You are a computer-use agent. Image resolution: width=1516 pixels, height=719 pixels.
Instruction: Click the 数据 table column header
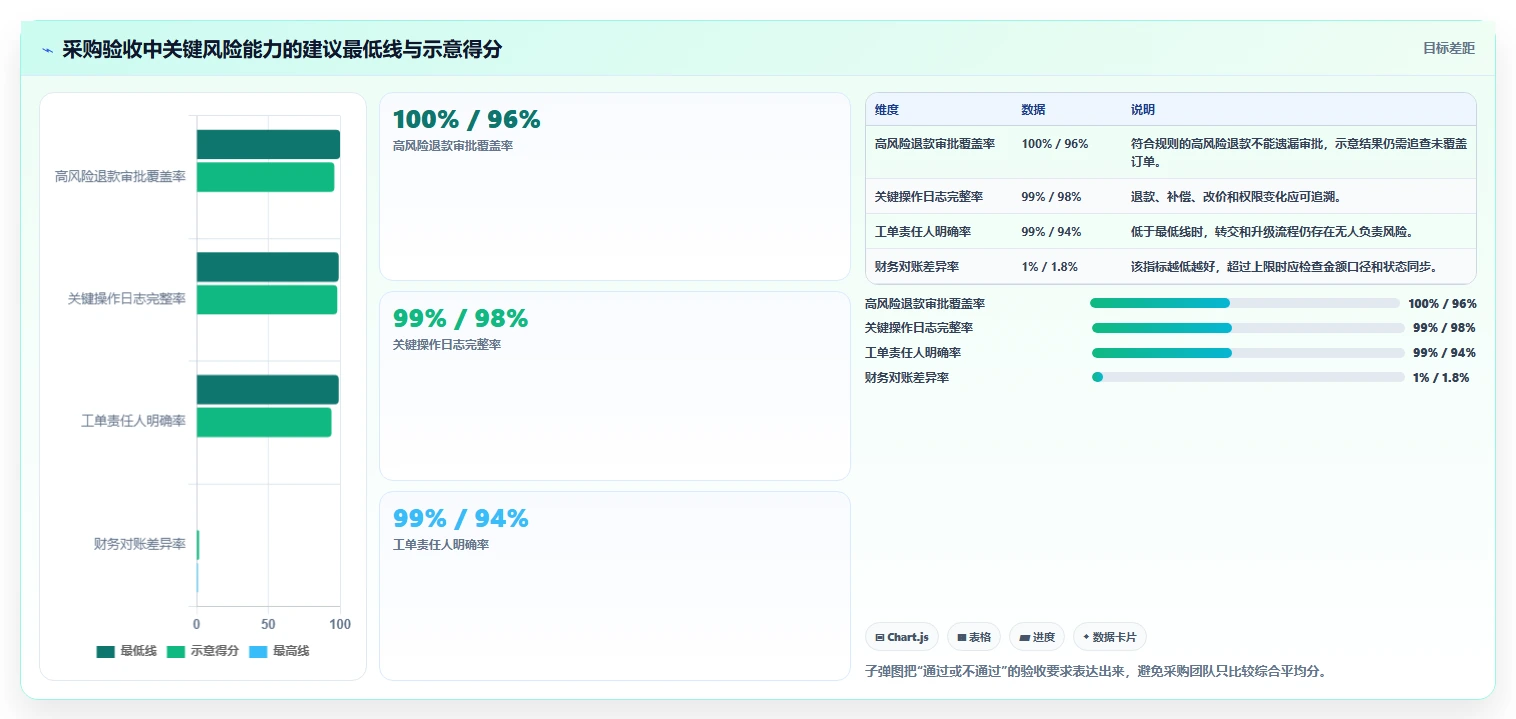pyautogui.click(x=1033, y=110)
